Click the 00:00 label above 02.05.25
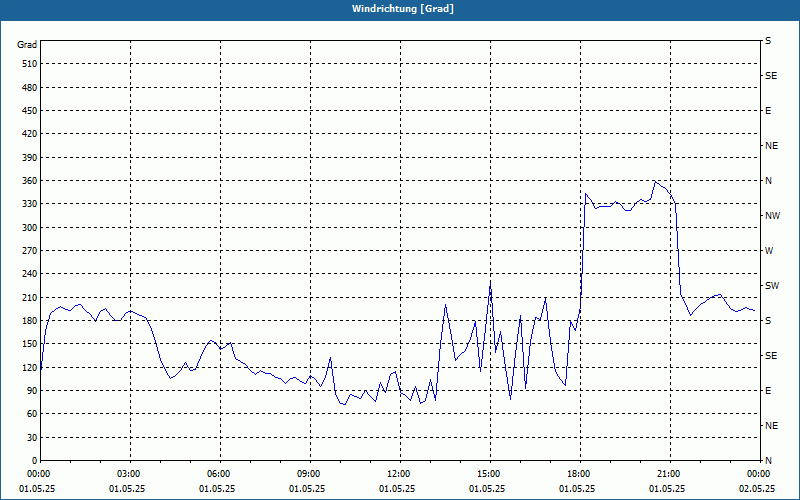800x500 pixels. pos(759,474)
